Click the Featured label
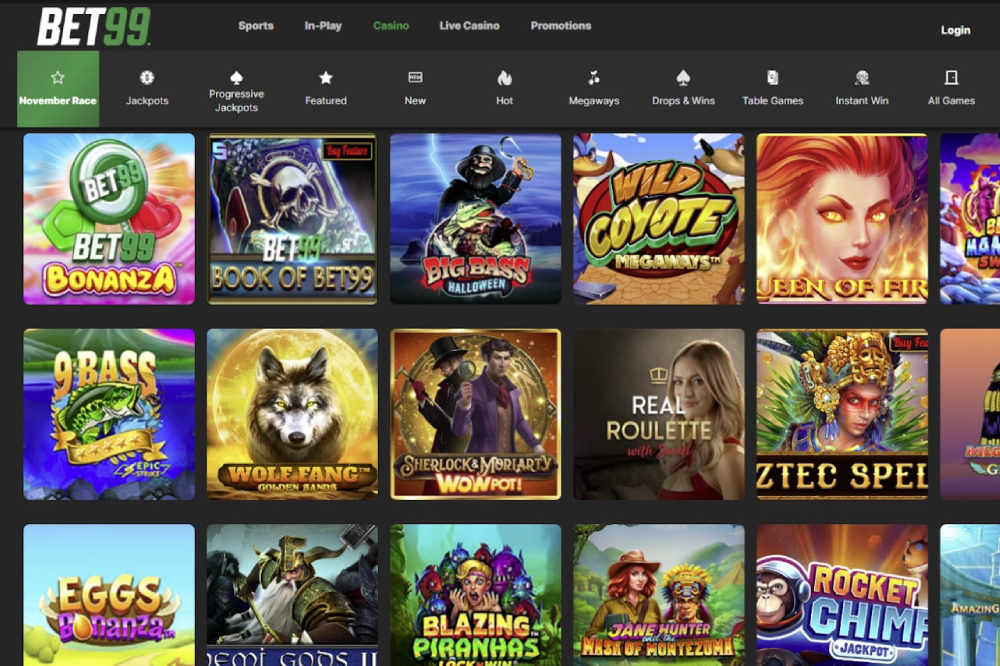The height and width of the screenshot is (666, 1000). tap(325, 101)
